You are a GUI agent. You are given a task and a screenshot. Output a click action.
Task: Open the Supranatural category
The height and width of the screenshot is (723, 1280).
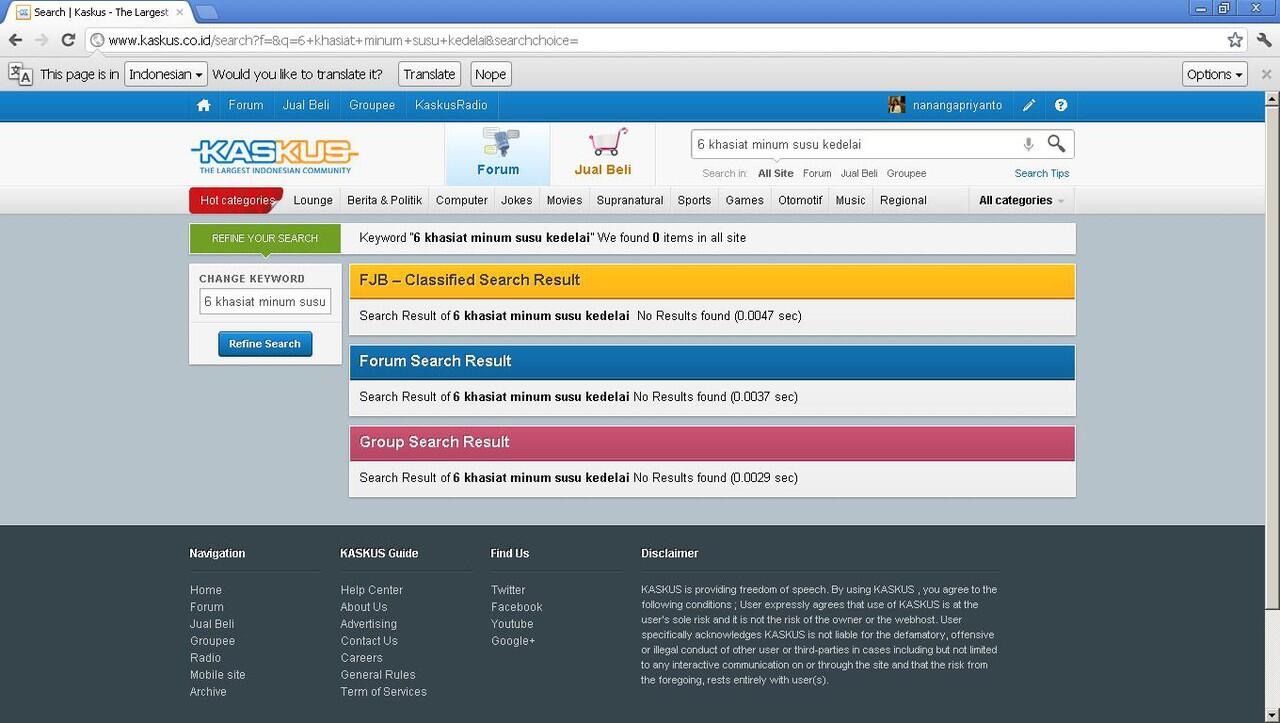[x=630, y=200]
